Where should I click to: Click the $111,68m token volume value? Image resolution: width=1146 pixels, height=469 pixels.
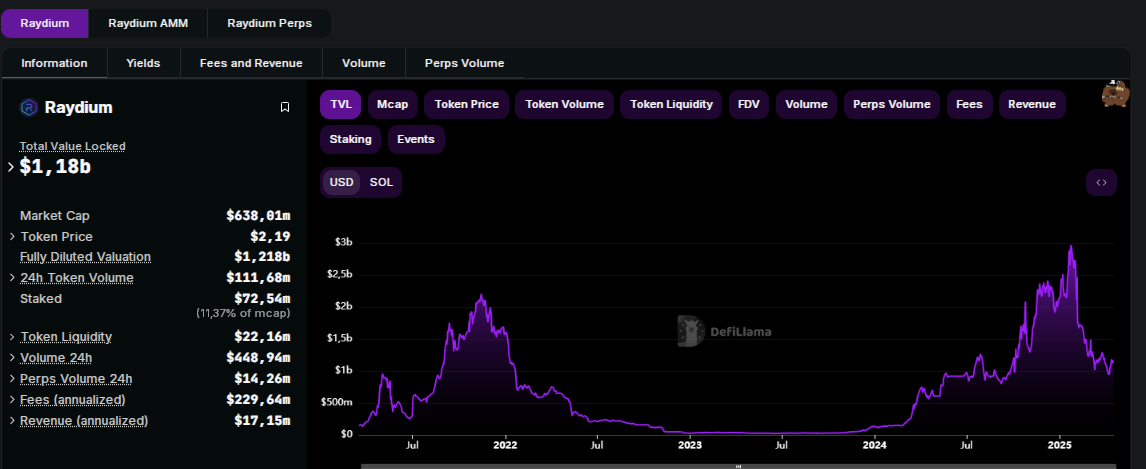point(258,278)
